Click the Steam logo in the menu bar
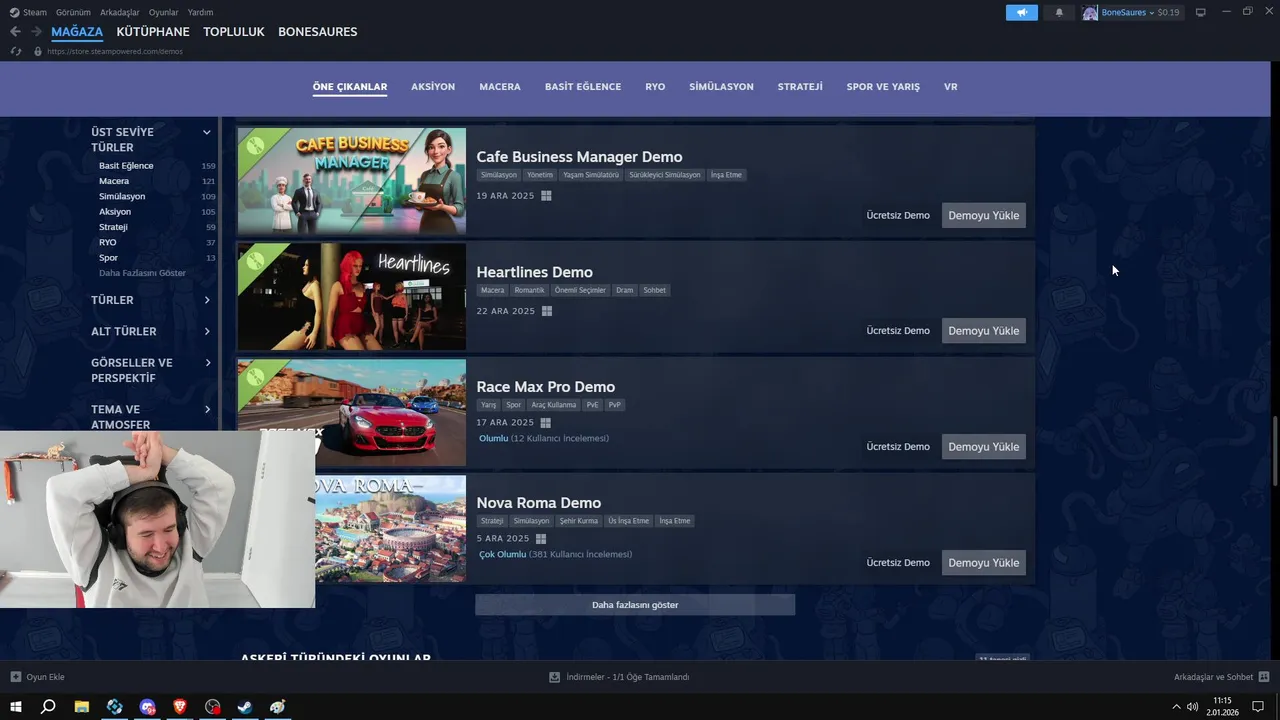This screenshot has height=720, width=1280. [14, 13]
